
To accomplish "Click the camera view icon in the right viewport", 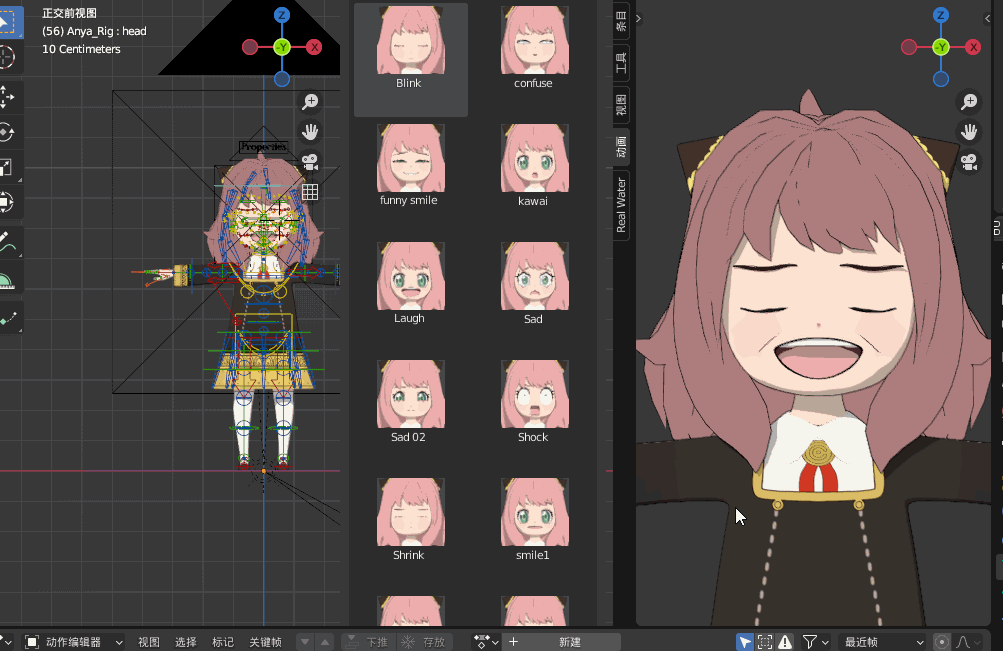I will pyautogui.click(x=969, y=162).
